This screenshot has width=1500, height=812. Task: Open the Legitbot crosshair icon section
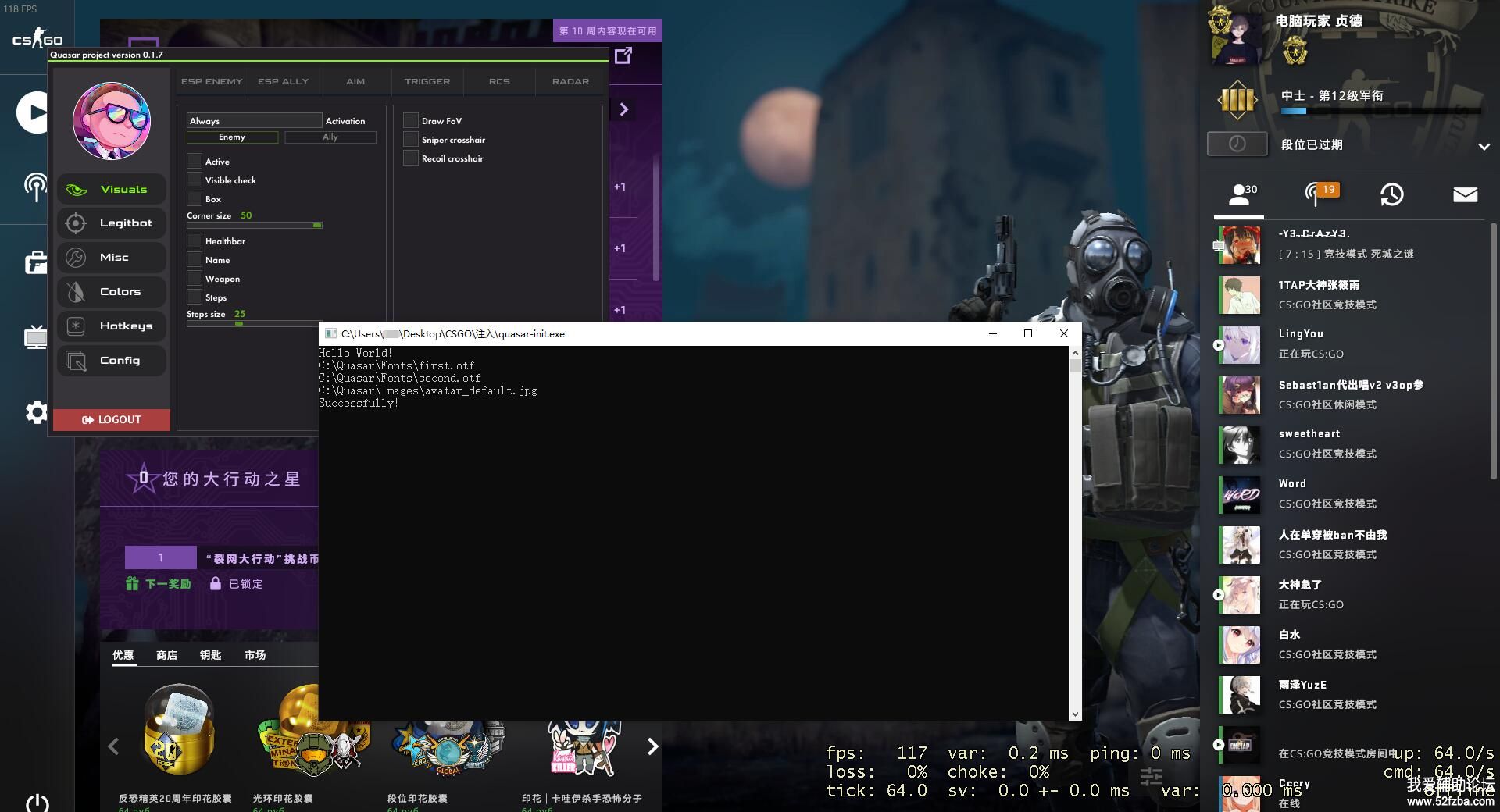coord(76,223)
